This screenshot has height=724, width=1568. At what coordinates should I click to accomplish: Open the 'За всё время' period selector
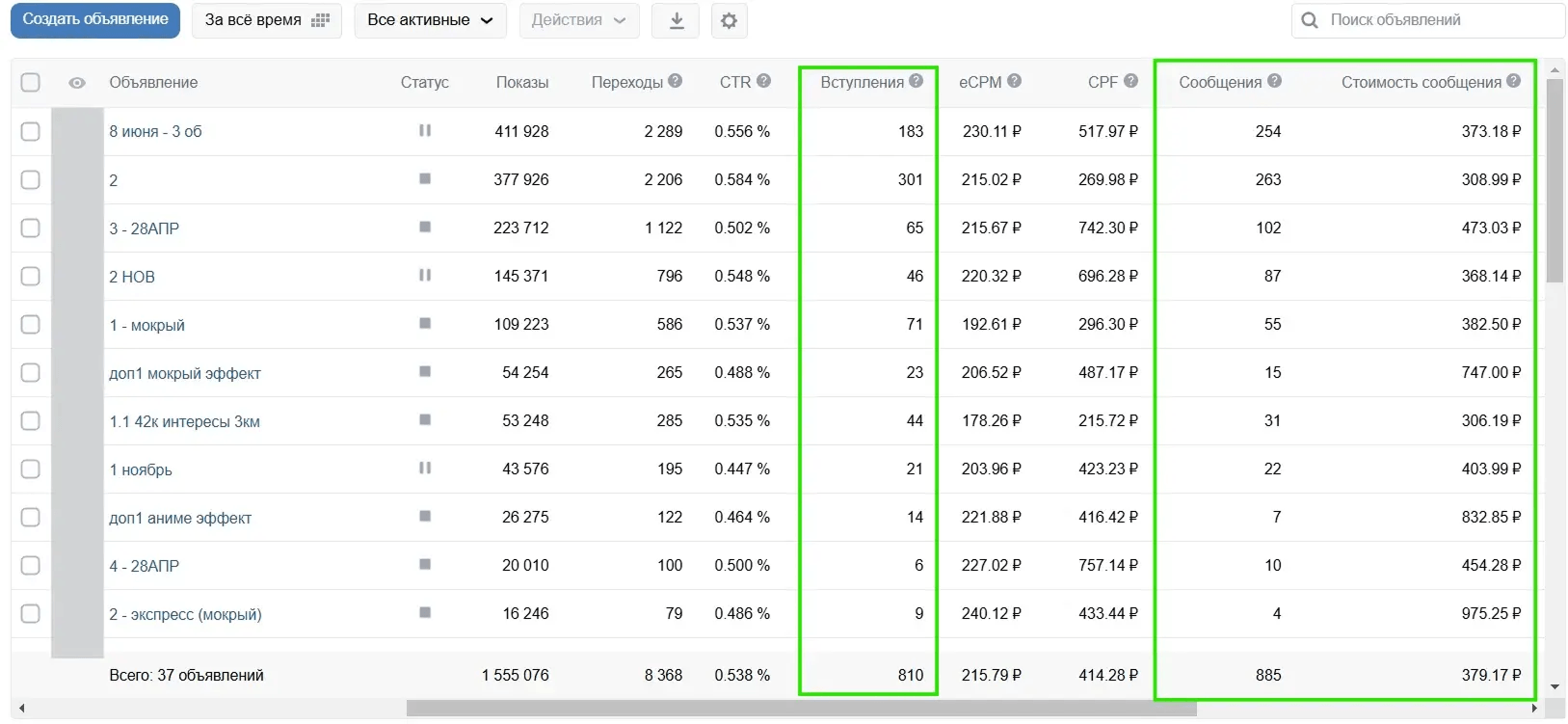click(267, 20)
